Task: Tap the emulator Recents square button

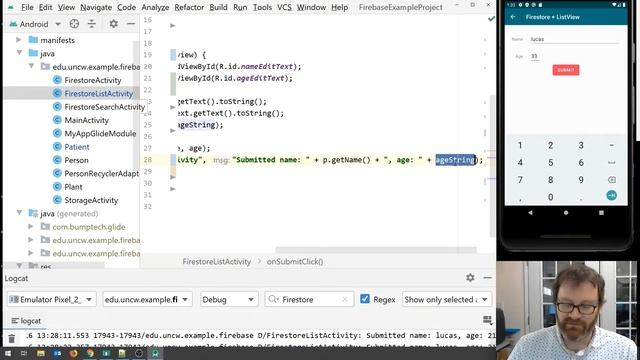Action: pyautogui.click(x=601, y=213)
